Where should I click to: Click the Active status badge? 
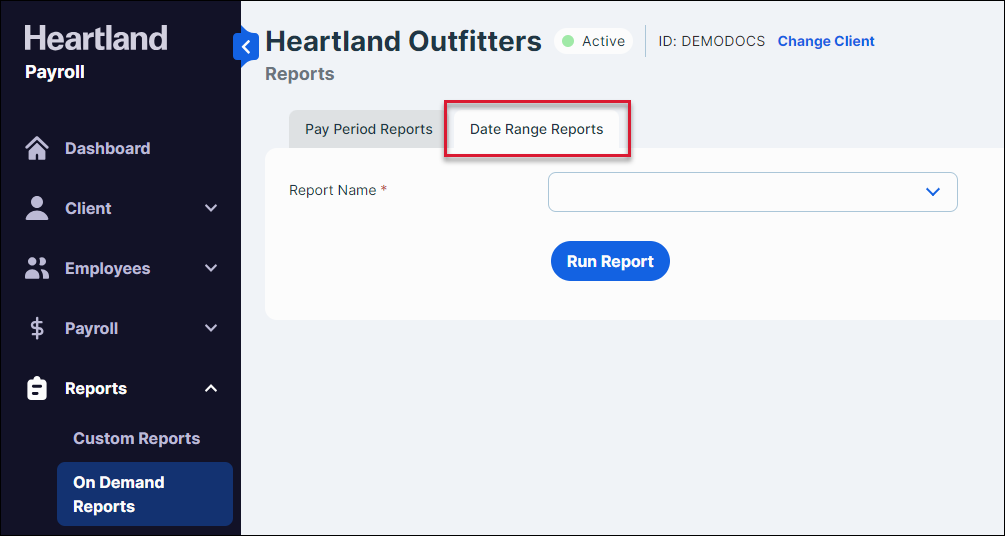[594, 41]
